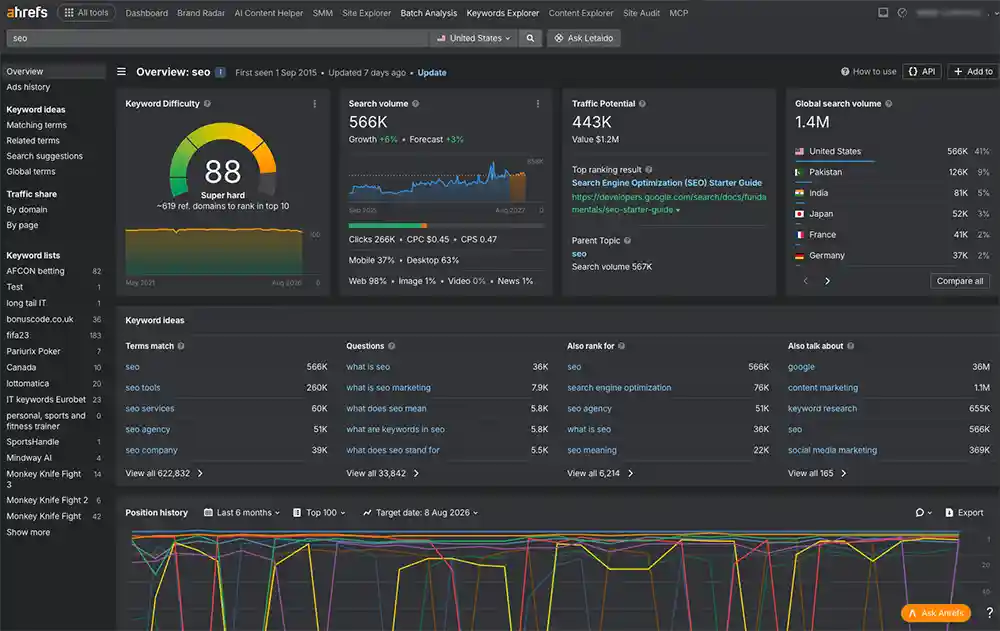Open the Dashboard menu item

tap(147, 13)
